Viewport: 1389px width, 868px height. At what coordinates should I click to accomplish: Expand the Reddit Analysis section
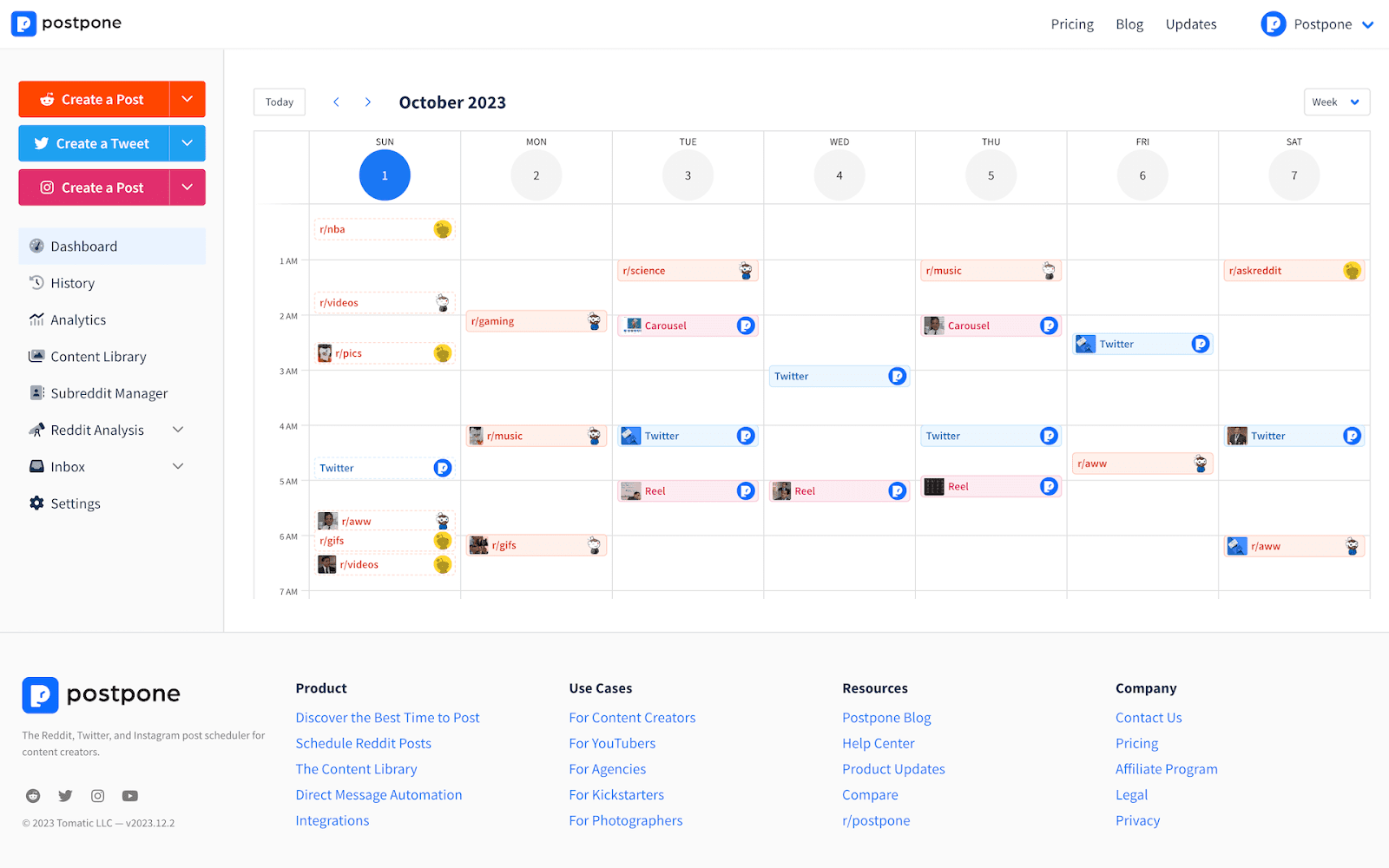[177, 429]
